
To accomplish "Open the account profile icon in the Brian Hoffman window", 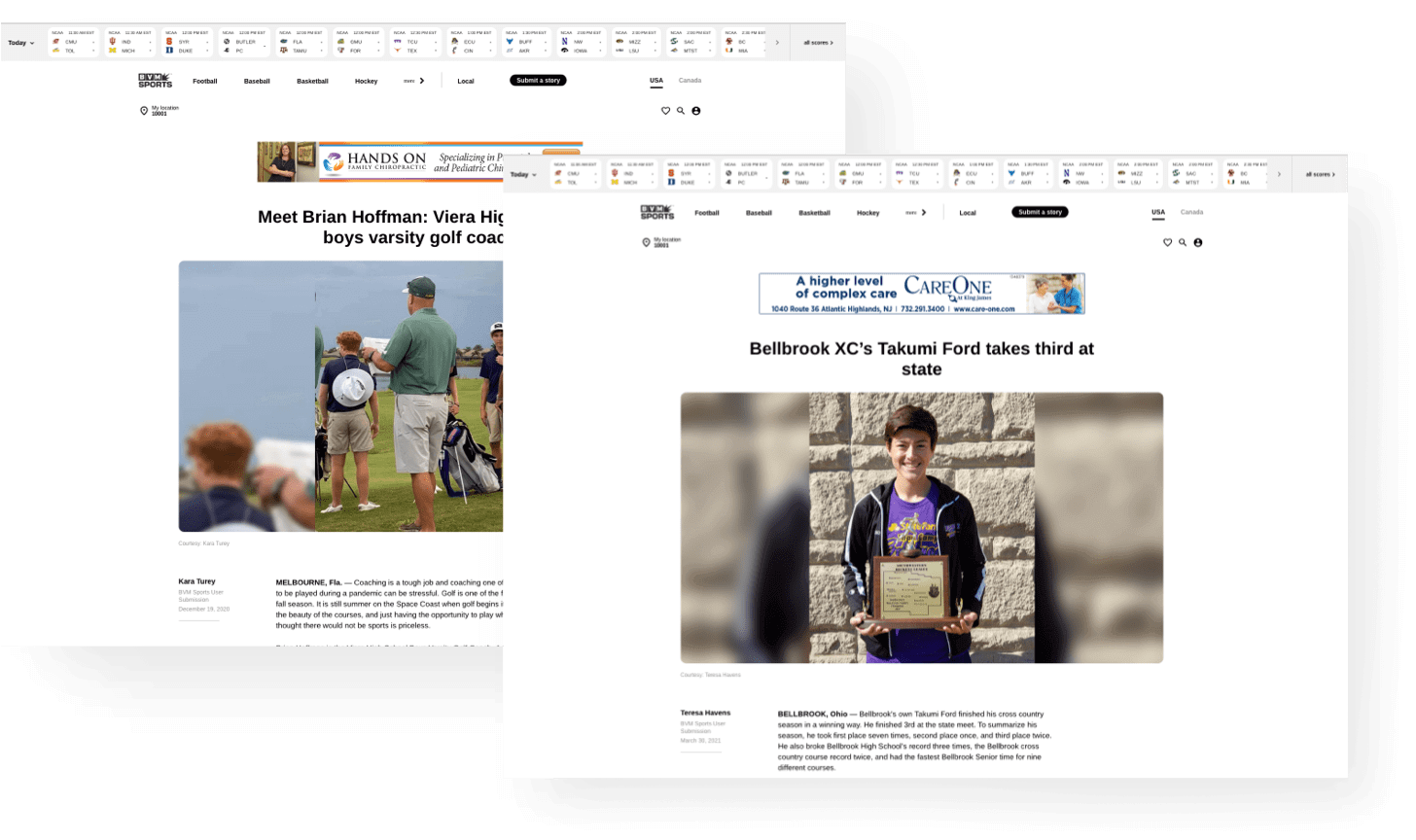I will [696, 111].
